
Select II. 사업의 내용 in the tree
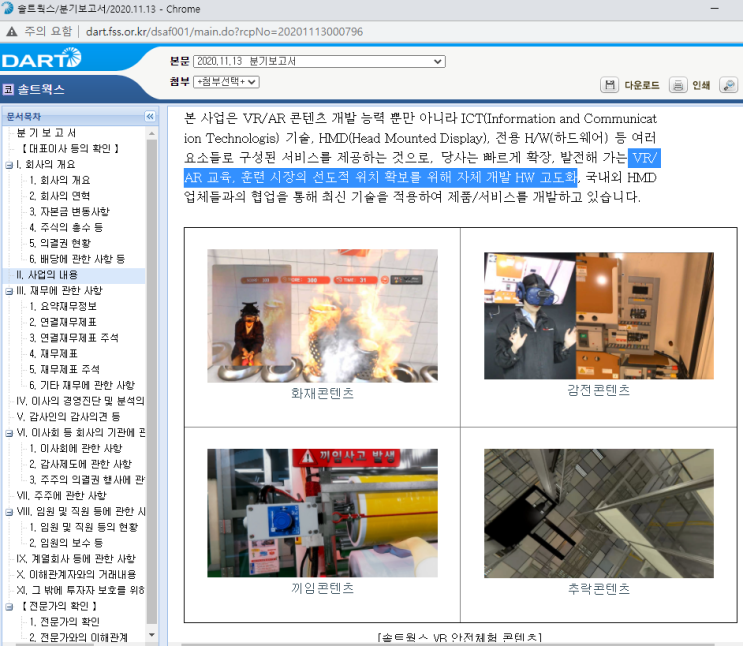tap(47, 275)
